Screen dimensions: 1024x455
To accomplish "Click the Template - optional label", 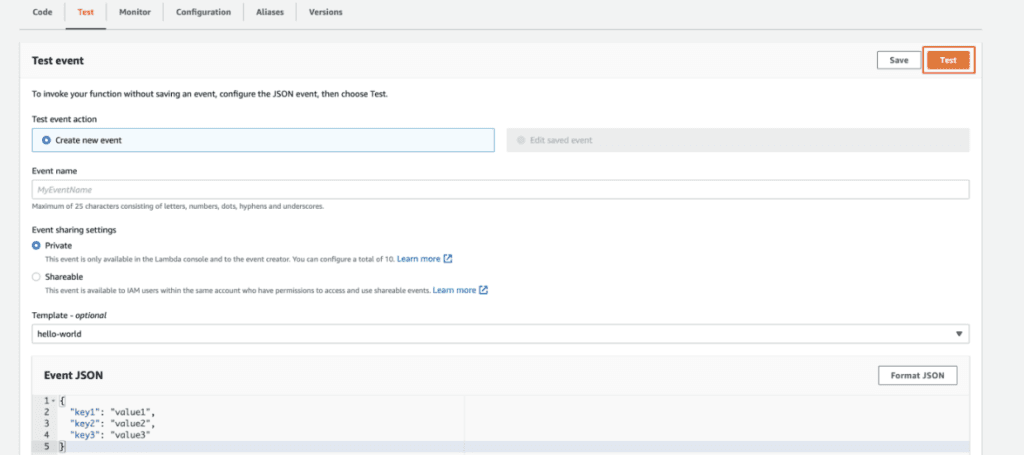I will tap(69, 315).
